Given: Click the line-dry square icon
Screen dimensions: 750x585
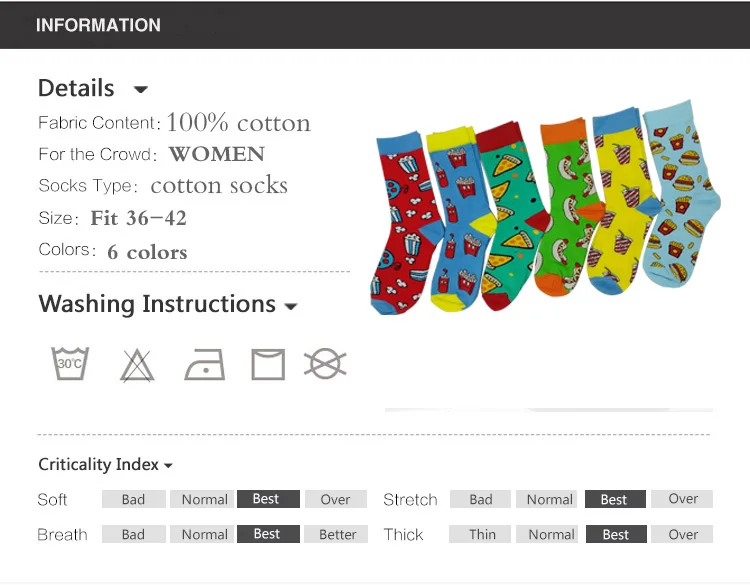Looking at the screenshot, I should pyautogui.click(x=268, y=364).
